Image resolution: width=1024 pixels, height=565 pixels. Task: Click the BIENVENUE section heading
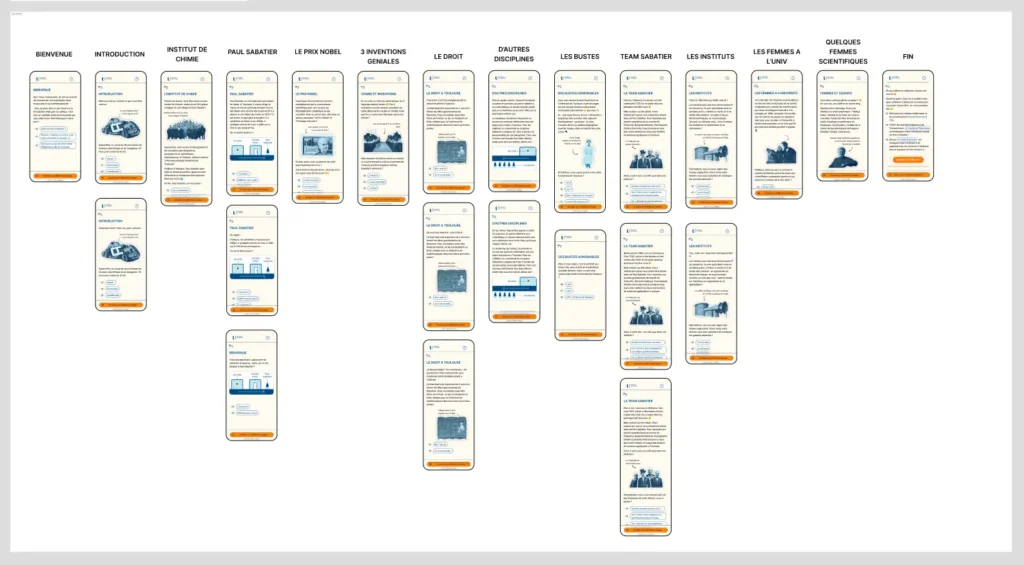[x=54, y=54]
